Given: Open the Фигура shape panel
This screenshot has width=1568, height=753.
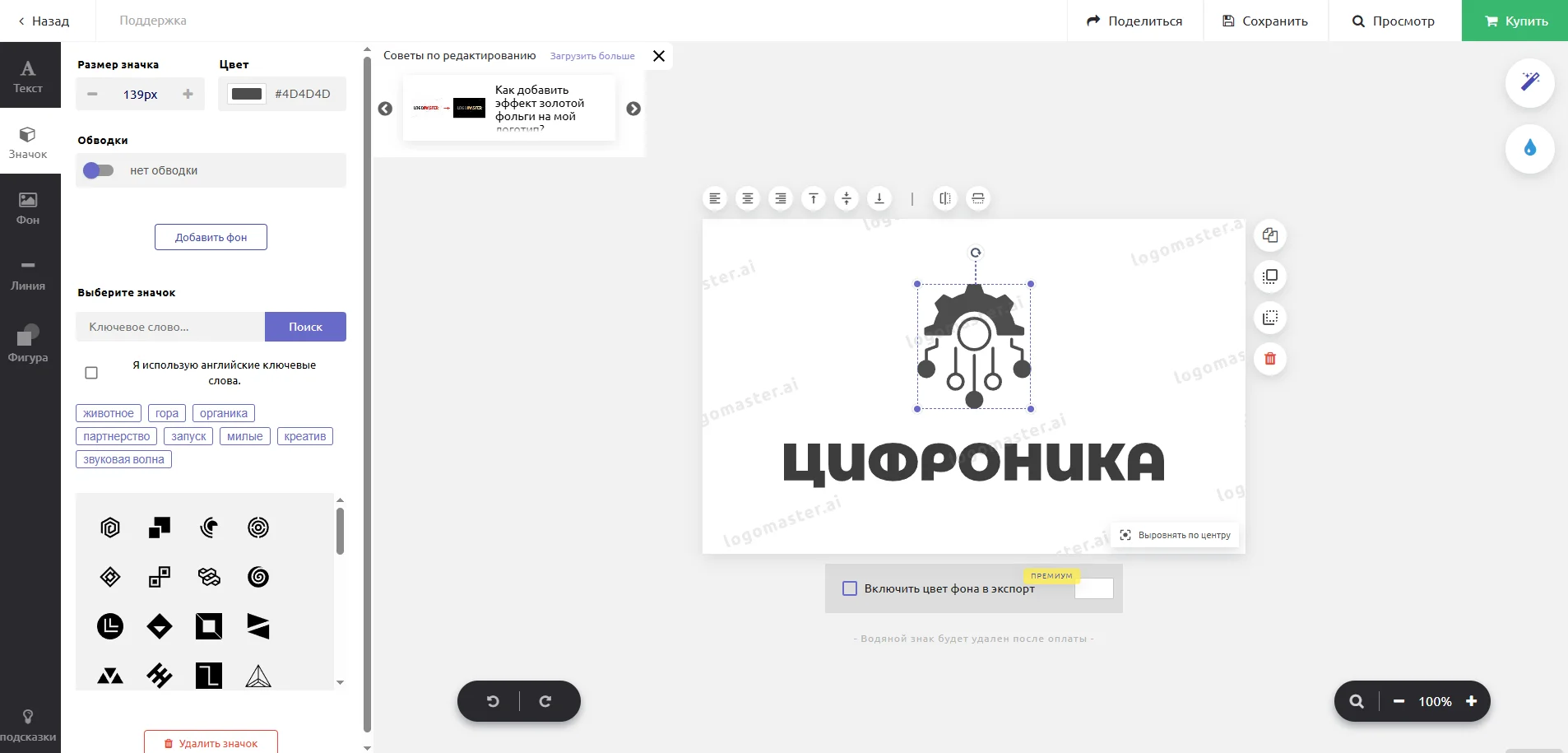Looking at the screenshot, I should [x=28, y=343].
